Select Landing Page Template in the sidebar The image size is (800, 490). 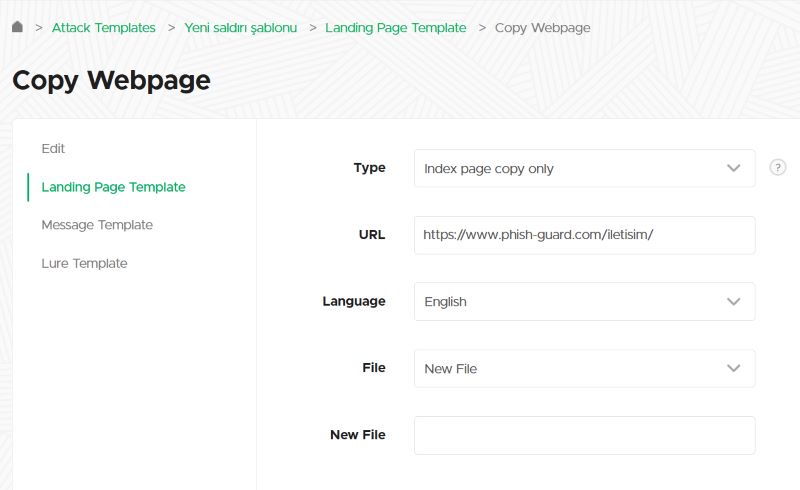[113, 187]
